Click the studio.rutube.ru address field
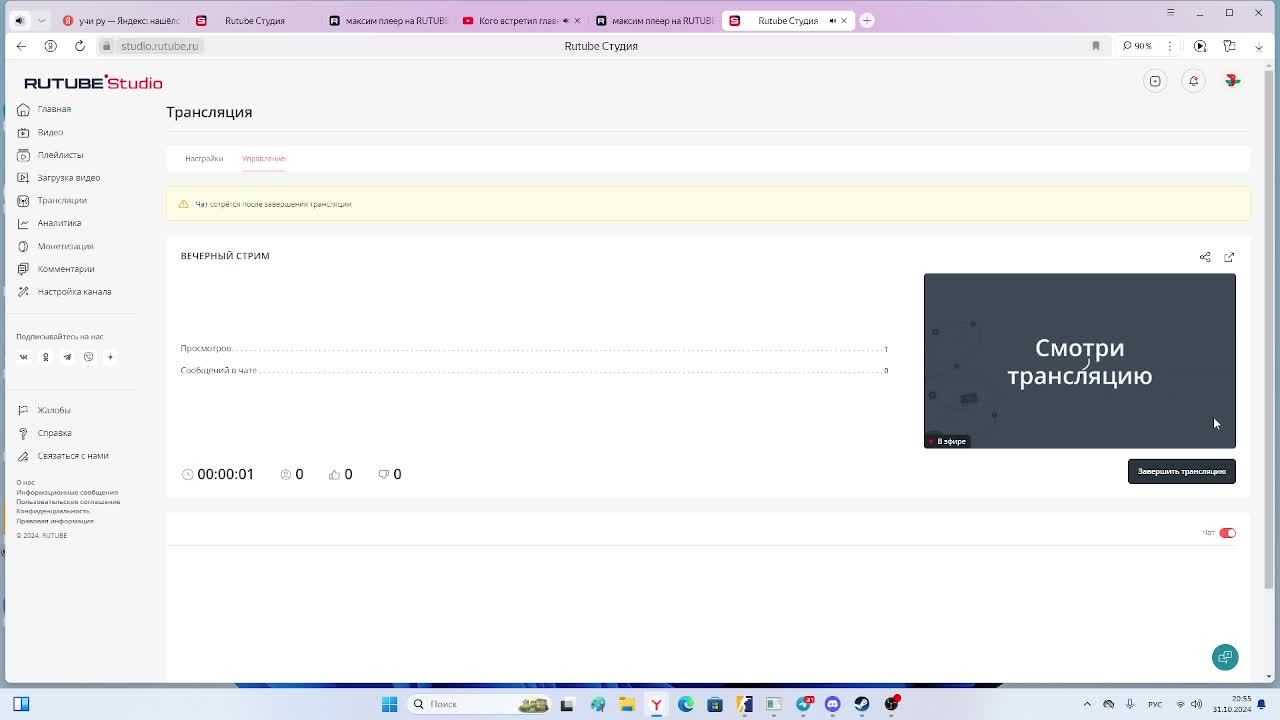Image resolution: width=1280 pixels, height=720 pixels. click(x=160, y=46)
